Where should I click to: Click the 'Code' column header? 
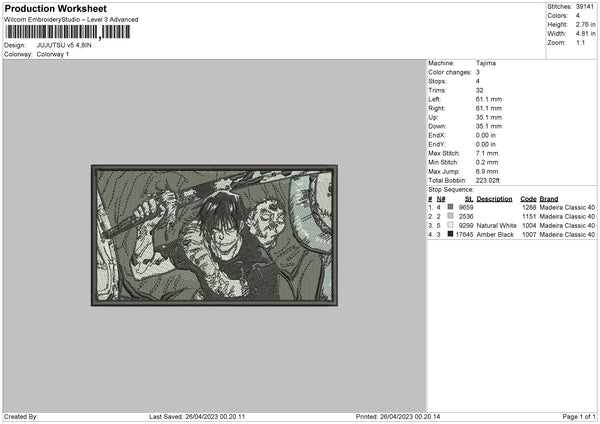(x=528, y=199)
